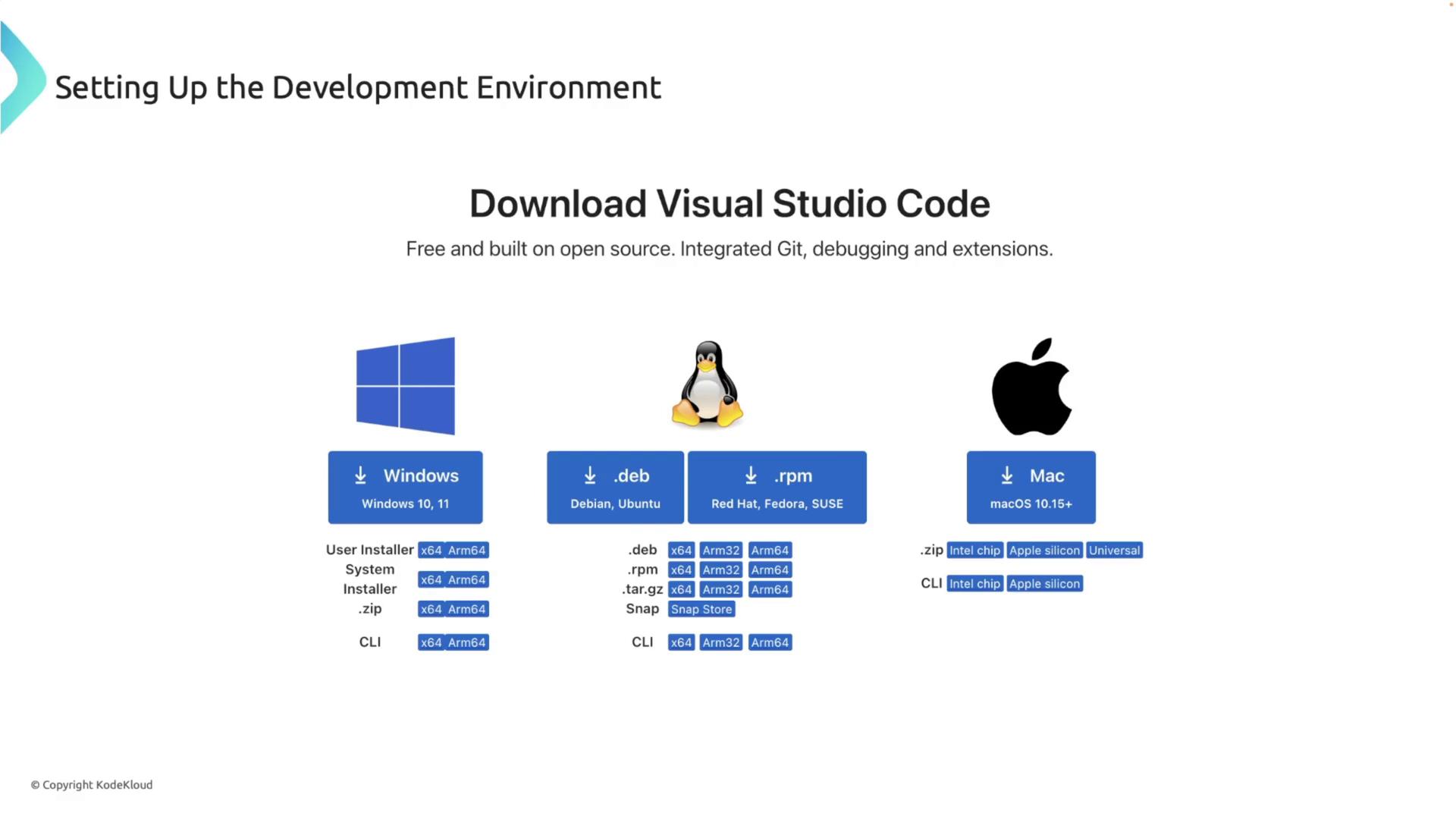1456x819 pixels.
Task: Download .rpm for Red Hat, Fedora
Action: tap(777, 488)
